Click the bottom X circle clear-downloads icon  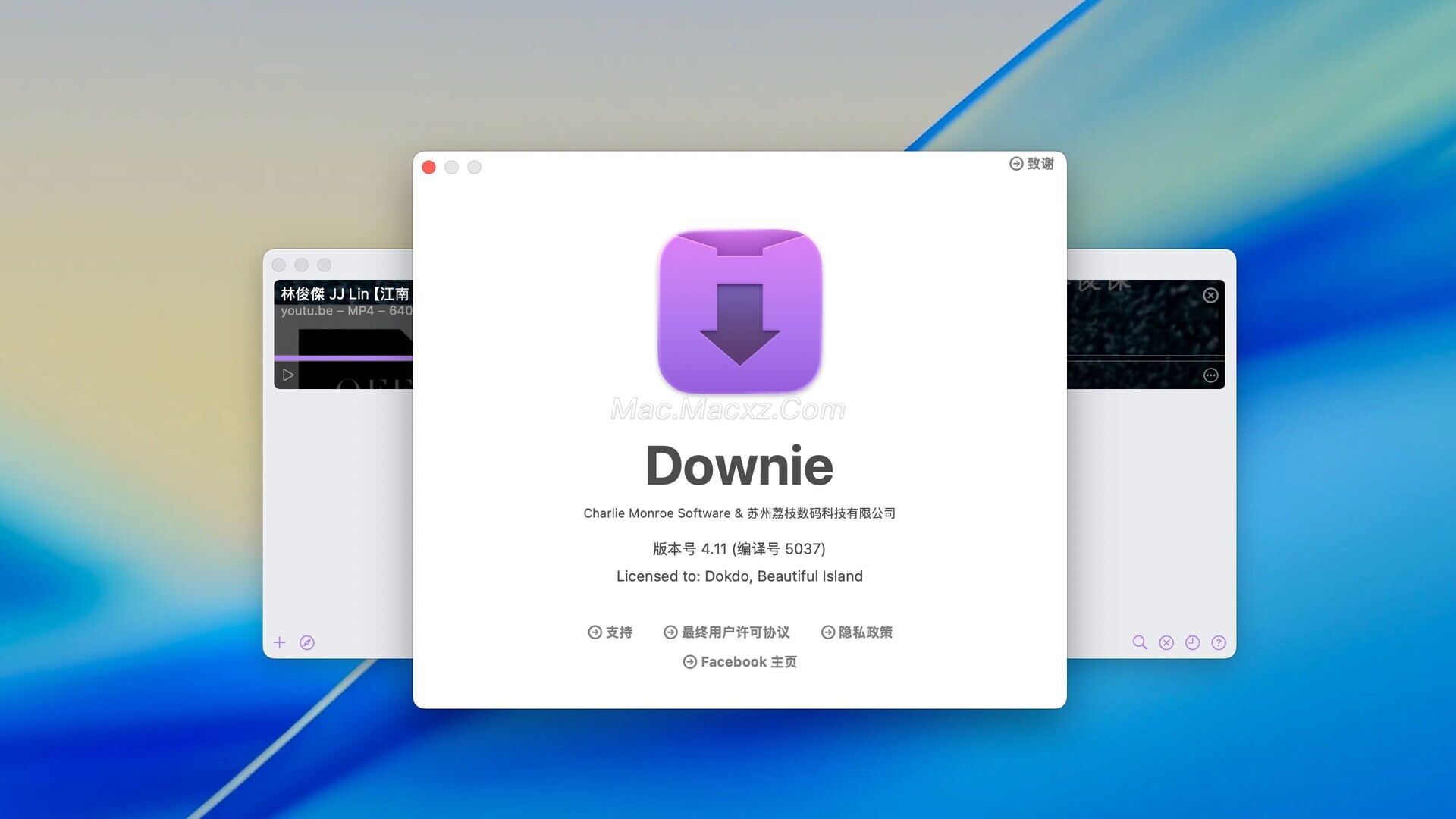[1166, 643]
